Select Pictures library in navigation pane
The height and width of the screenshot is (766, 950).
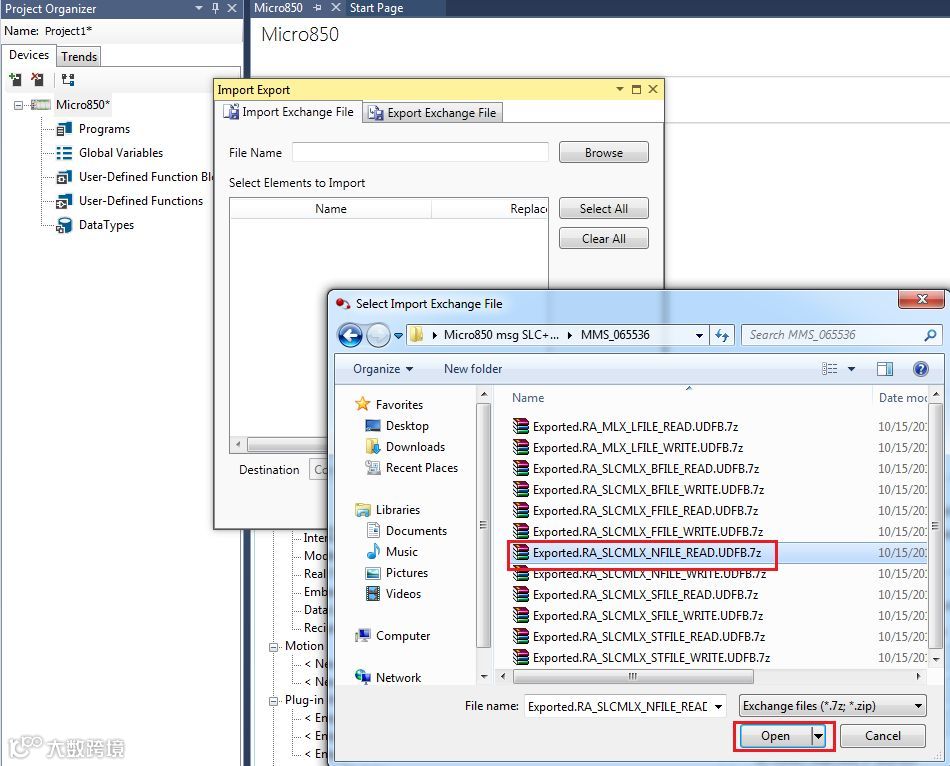tap(407, 573)
